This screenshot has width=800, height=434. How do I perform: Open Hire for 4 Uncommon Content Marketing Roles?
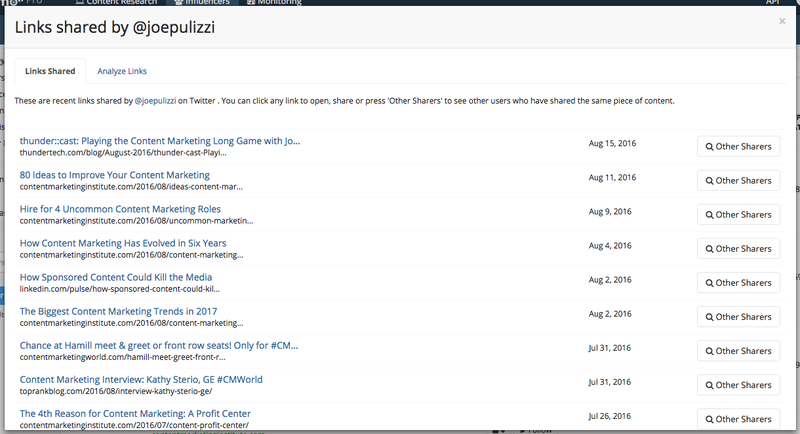coord(120,209)
